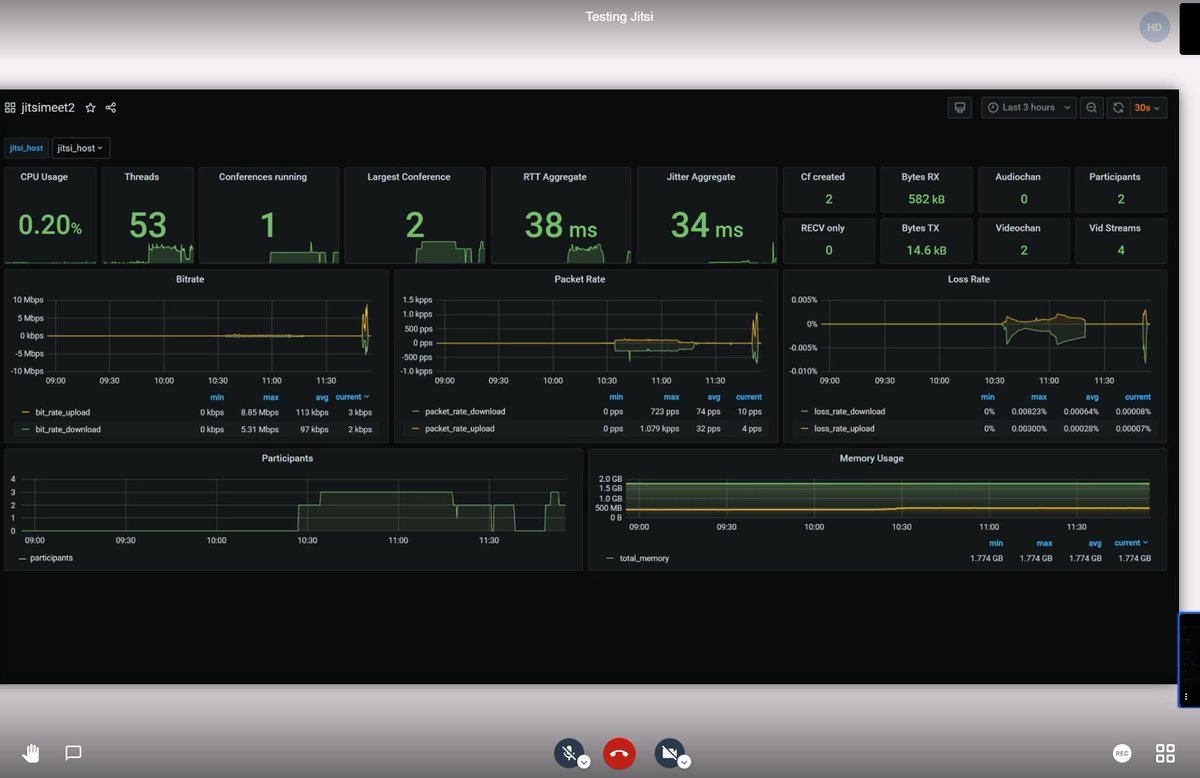Expand the Loss Rate panel title menu
Screen dimensions: 1200x778
[x=969, y=279]
